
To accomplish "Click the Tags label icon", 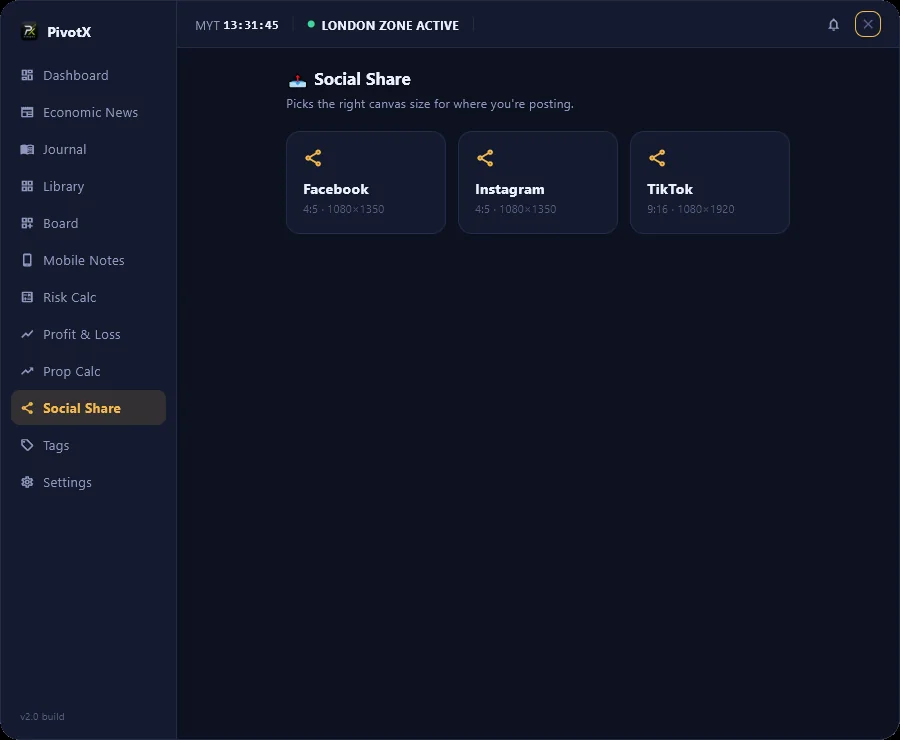I will point(27,445).
